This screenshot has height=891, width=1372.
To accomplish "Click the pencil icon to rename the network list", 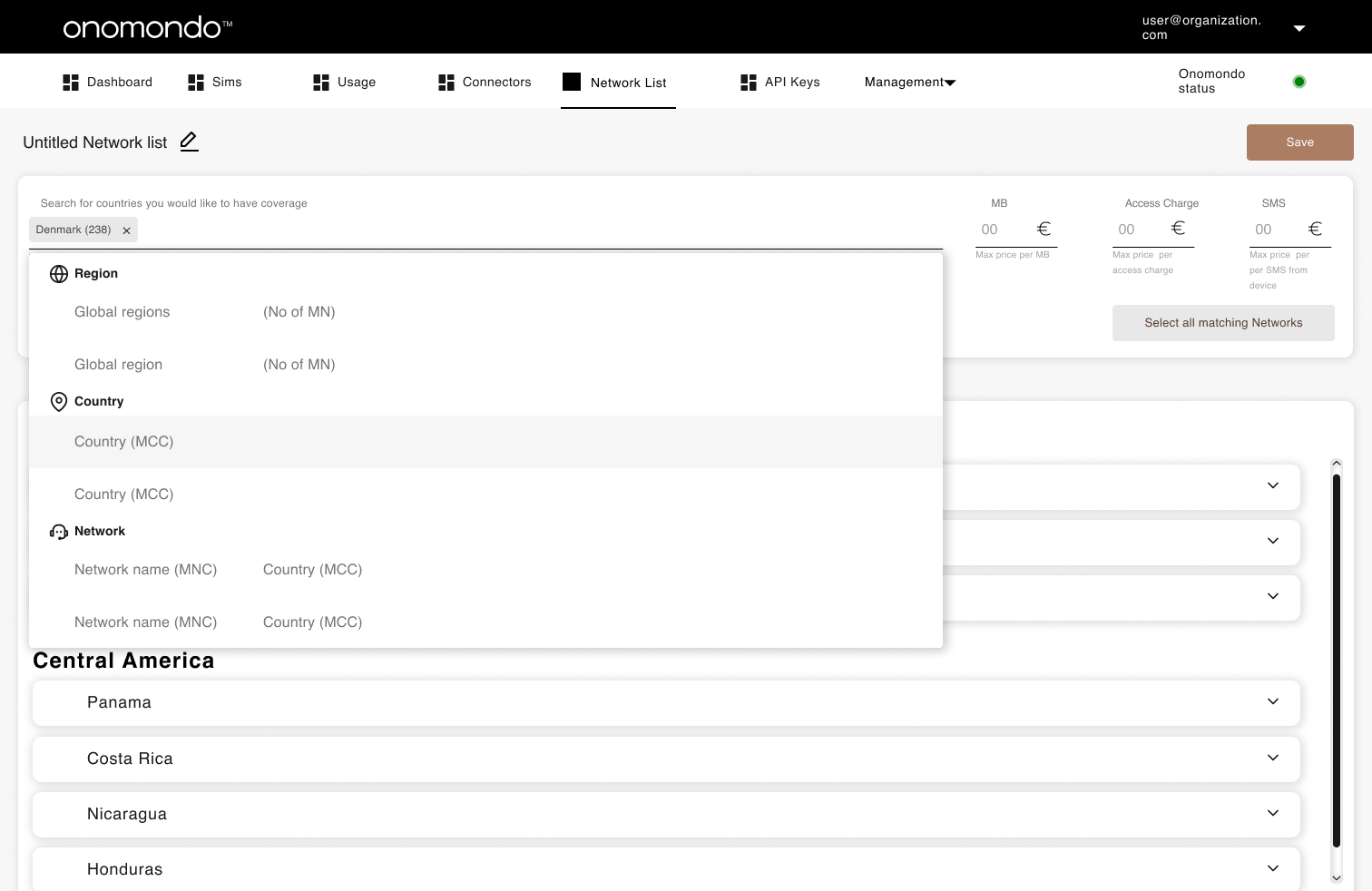I will click(x=189, y=142).
